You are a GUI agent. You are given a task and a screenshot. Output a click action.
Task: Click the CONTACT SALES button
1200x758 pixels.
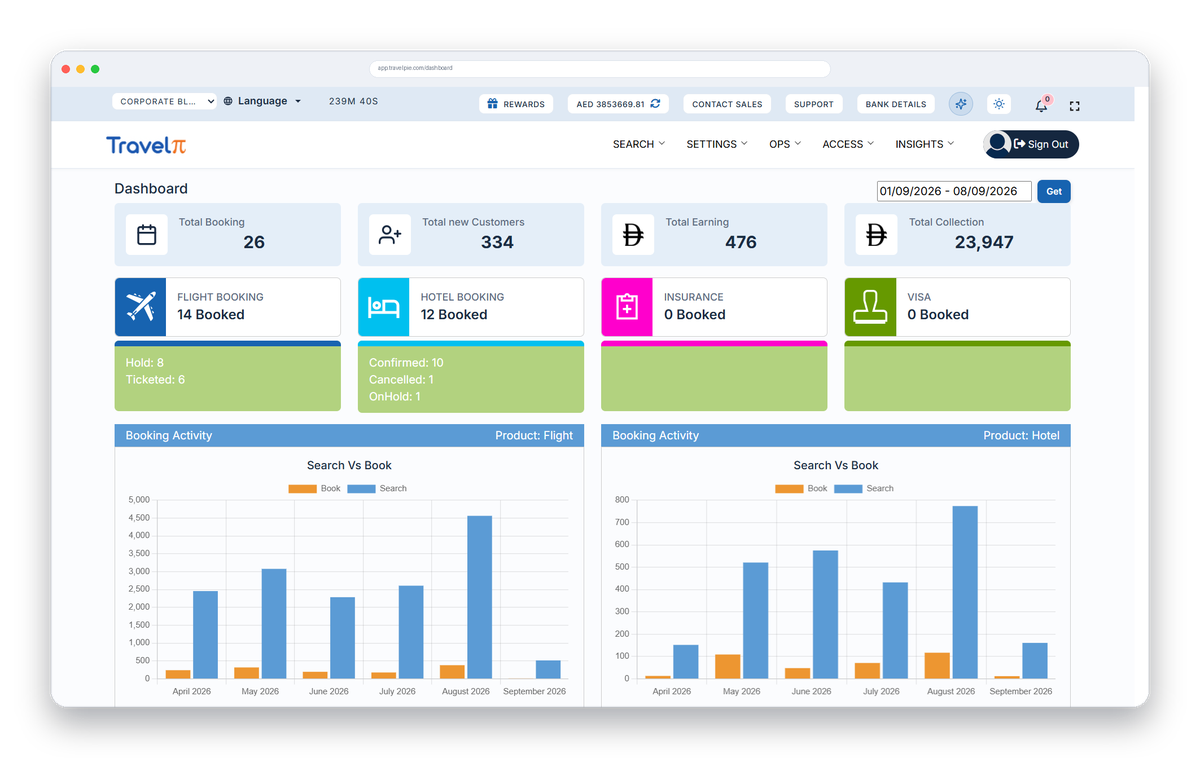tap(727, 104)
